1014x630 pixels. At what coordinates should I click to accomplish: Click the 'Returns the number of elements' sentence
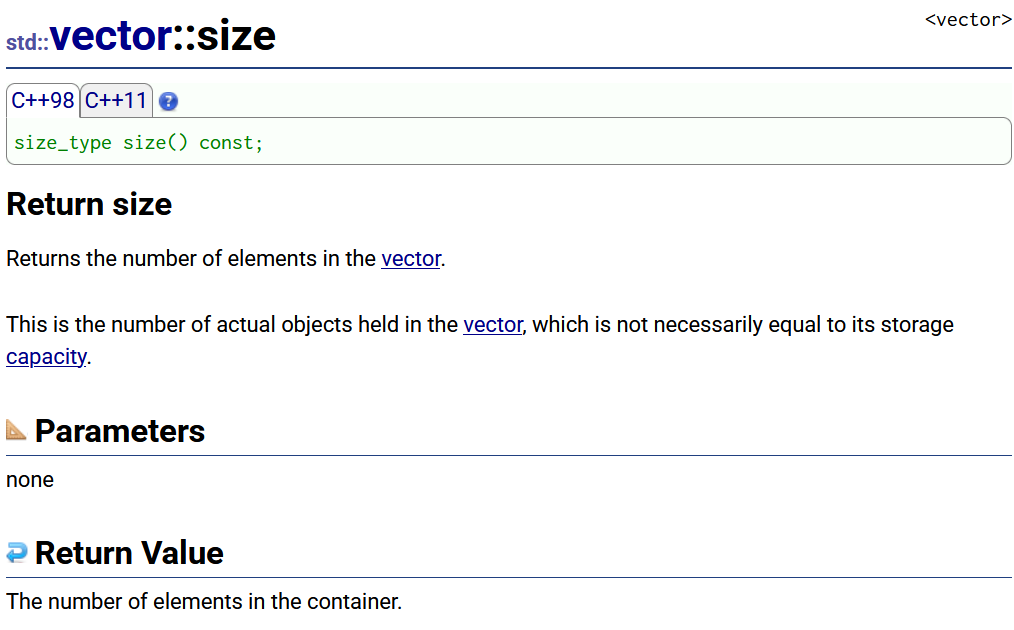coord(226,259)
